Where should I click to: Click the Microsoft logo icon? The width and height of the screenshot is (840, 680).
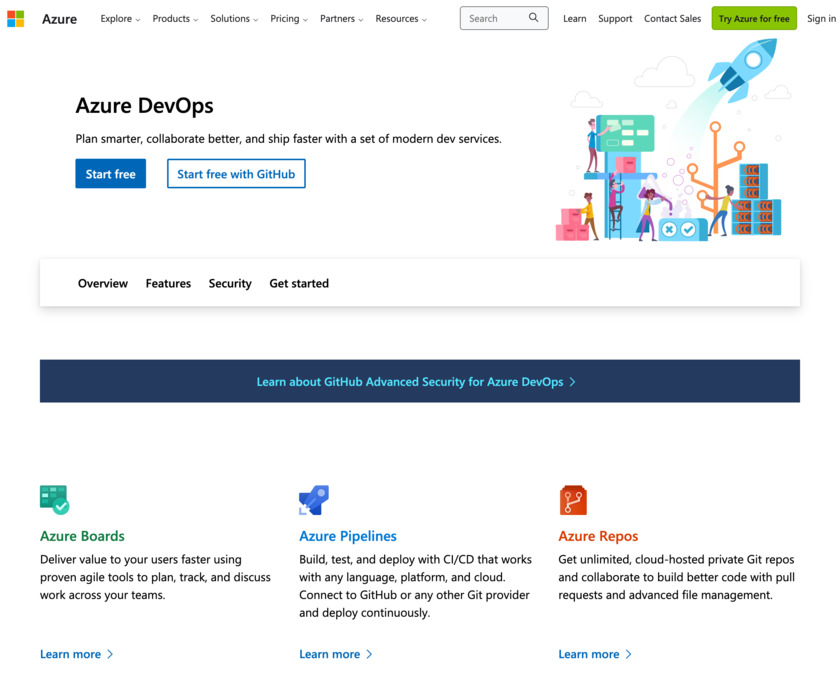point(16,19)
